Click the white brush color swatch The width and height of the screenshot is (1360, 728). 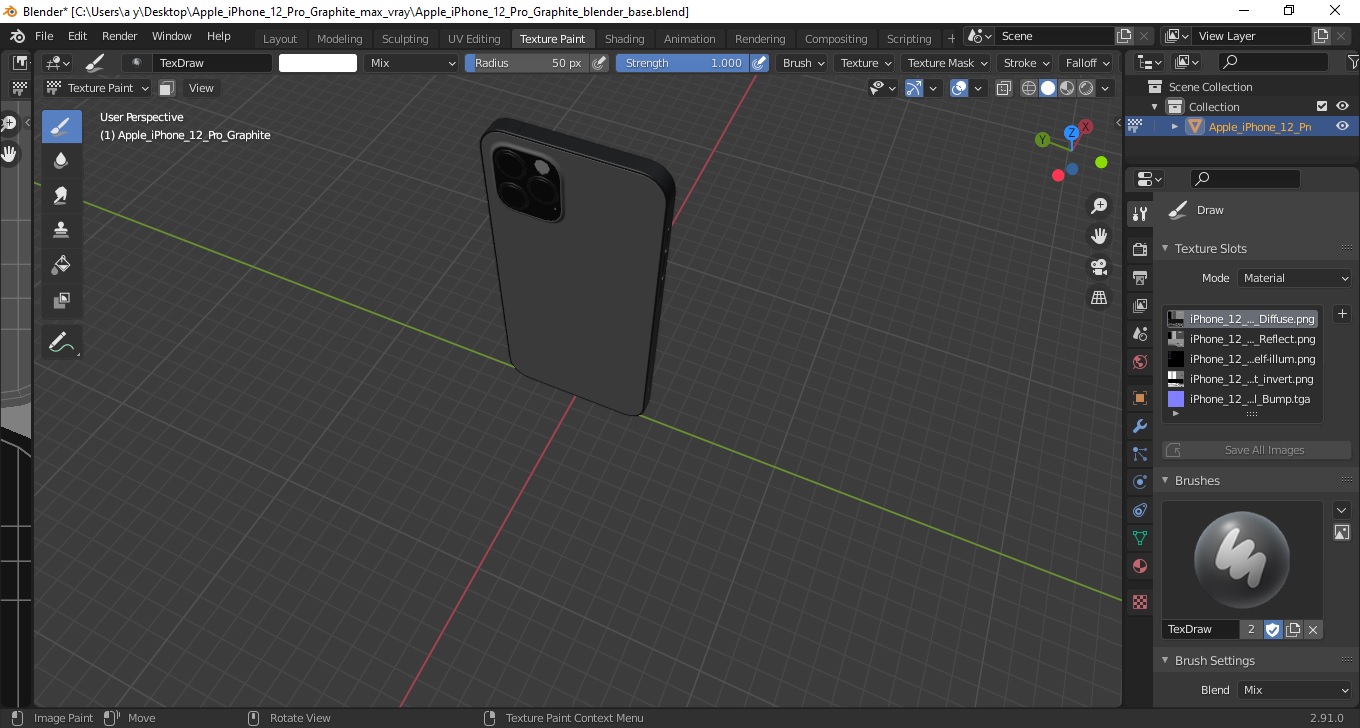(318, 63)
